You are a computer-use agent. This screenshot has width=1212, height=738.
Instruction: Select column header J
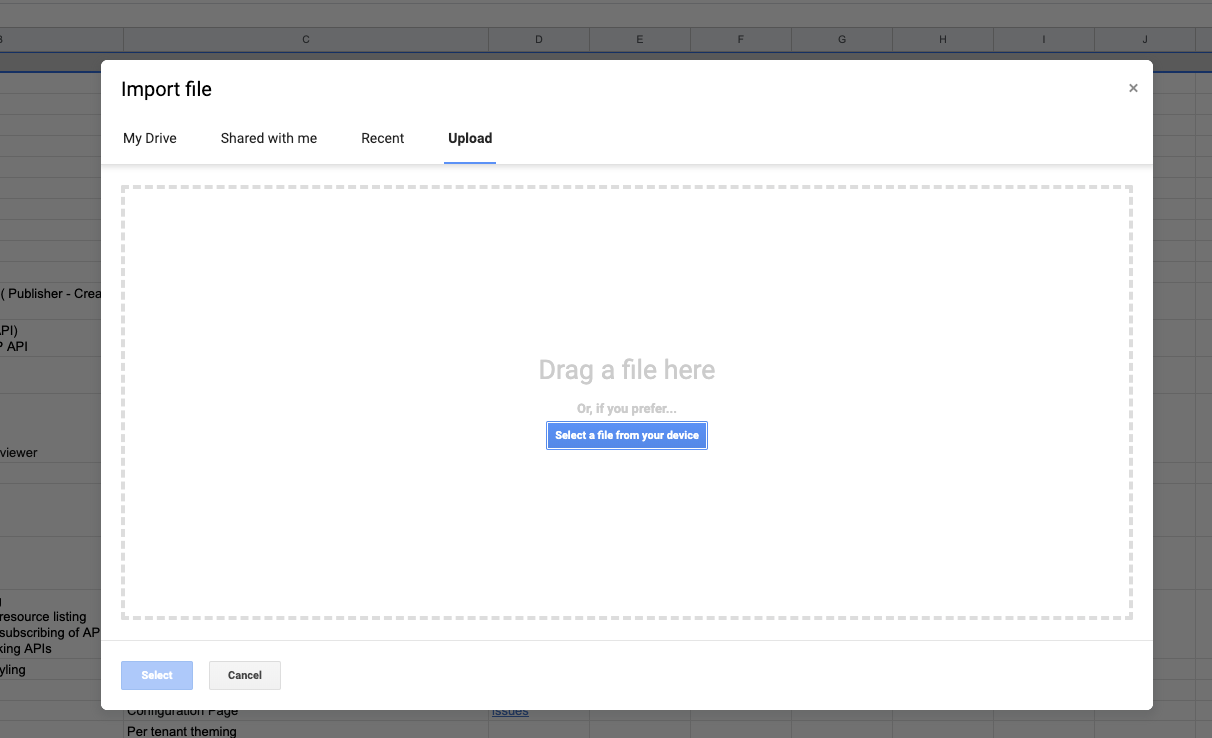pyautogui.click(x=1143, y=39)
